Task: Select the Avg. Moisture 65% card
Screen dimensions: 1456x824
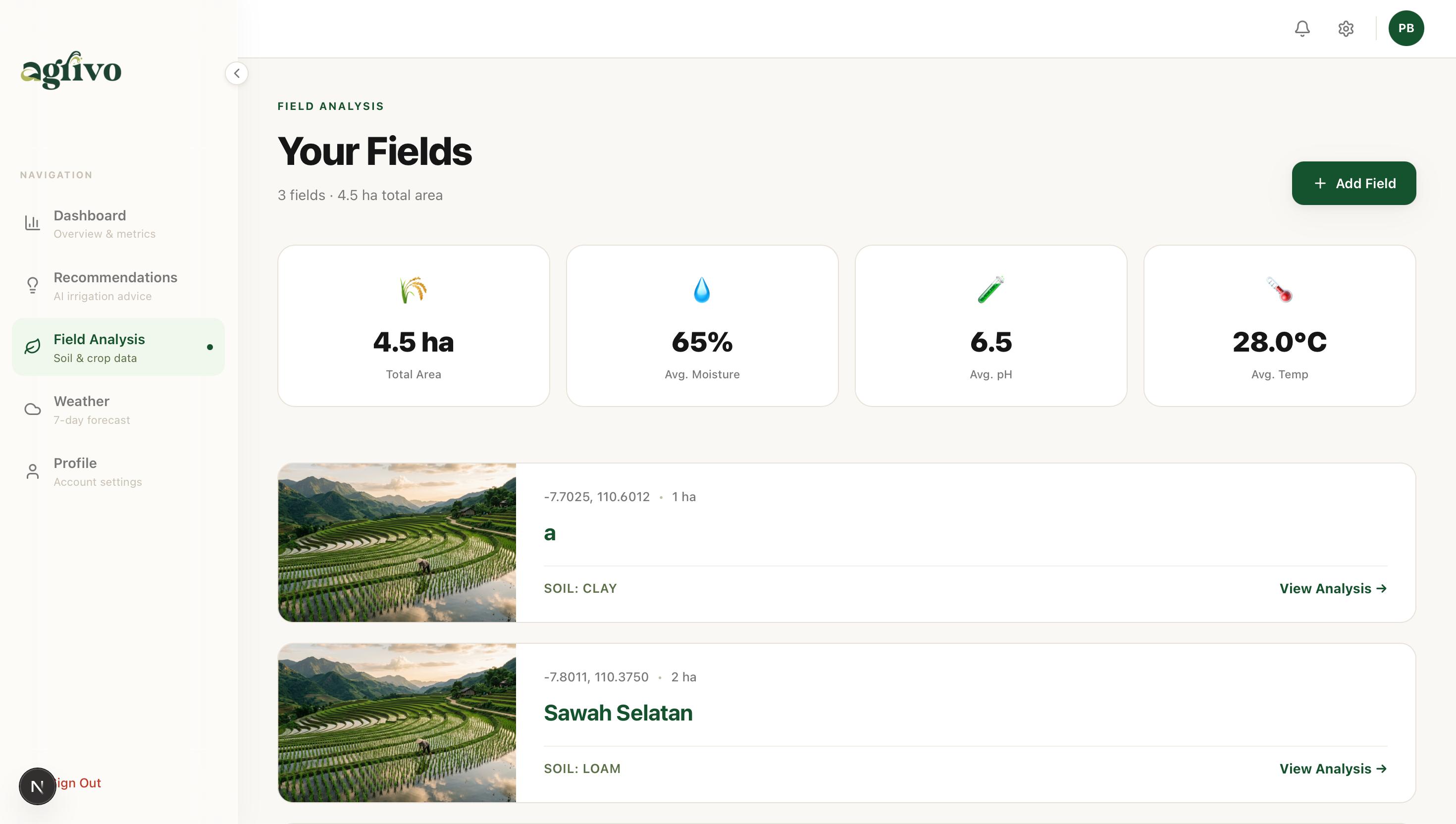Action: (x=702, y=325)
